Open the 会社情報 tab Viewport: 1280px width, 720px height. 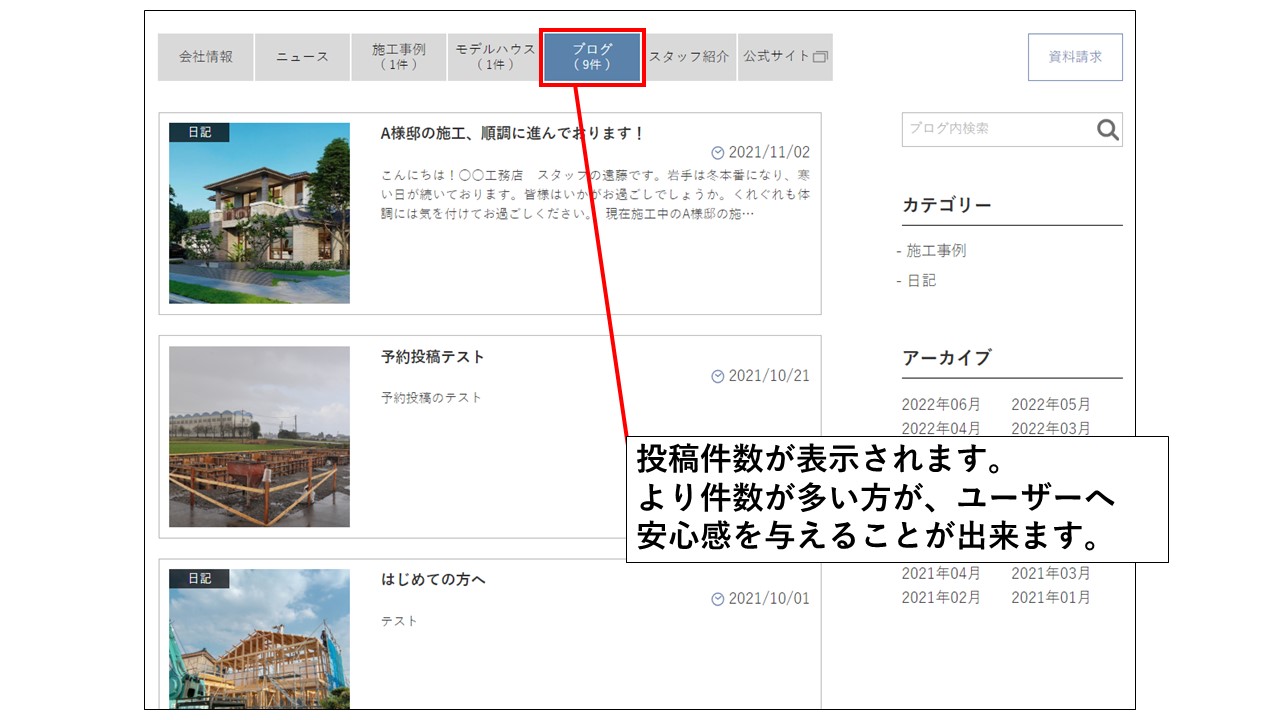point(206,57)
